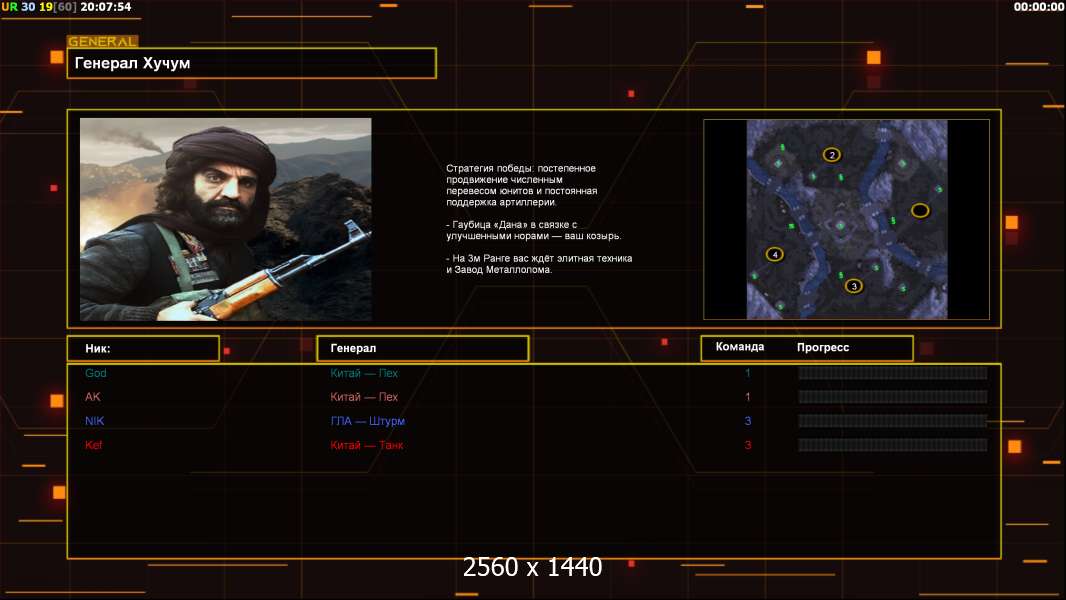Click "ГЛА — Штурм" general entry
The width and height of the screenshot is (1066, 600).
[x=368, y=421]
